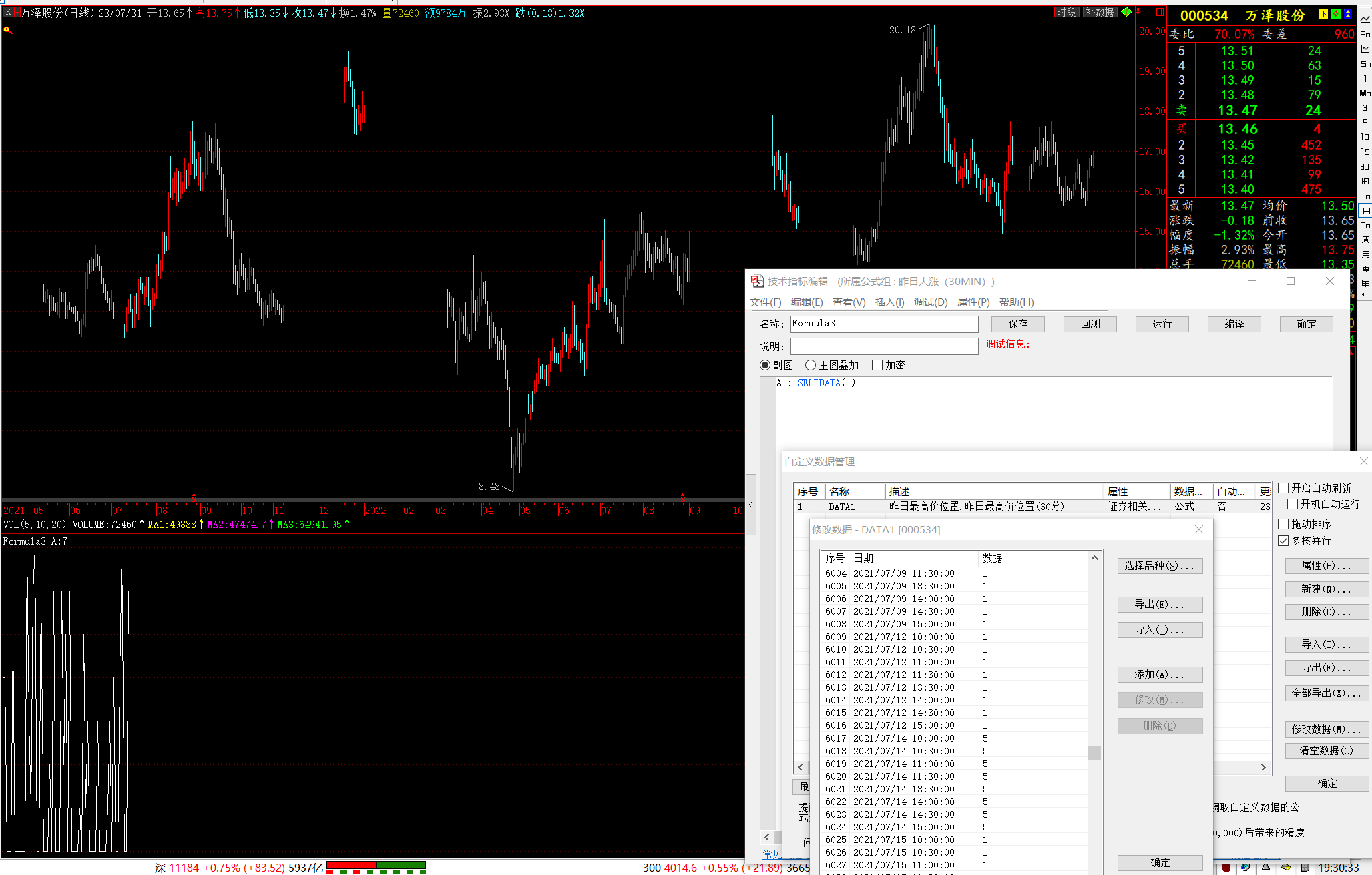Click the data list vertical scrollbar thumb

pos(1094,752)
